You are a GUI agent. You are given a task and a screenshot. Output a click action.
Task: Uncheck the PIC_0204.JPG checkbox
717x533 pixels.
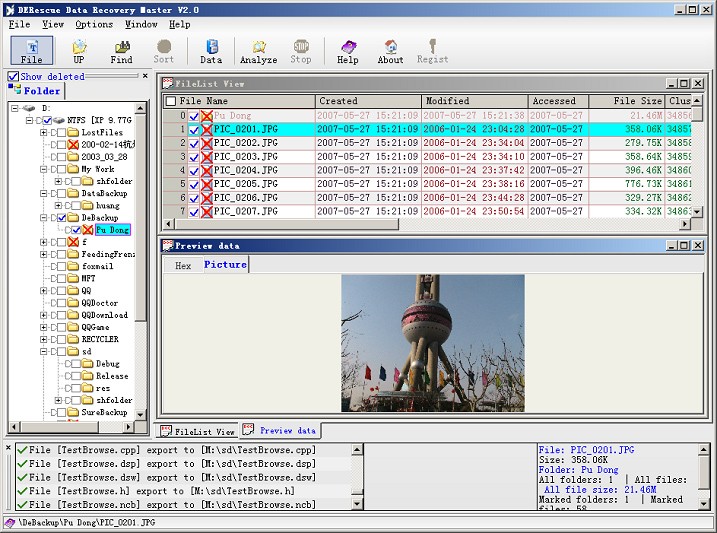click(194, 171)
